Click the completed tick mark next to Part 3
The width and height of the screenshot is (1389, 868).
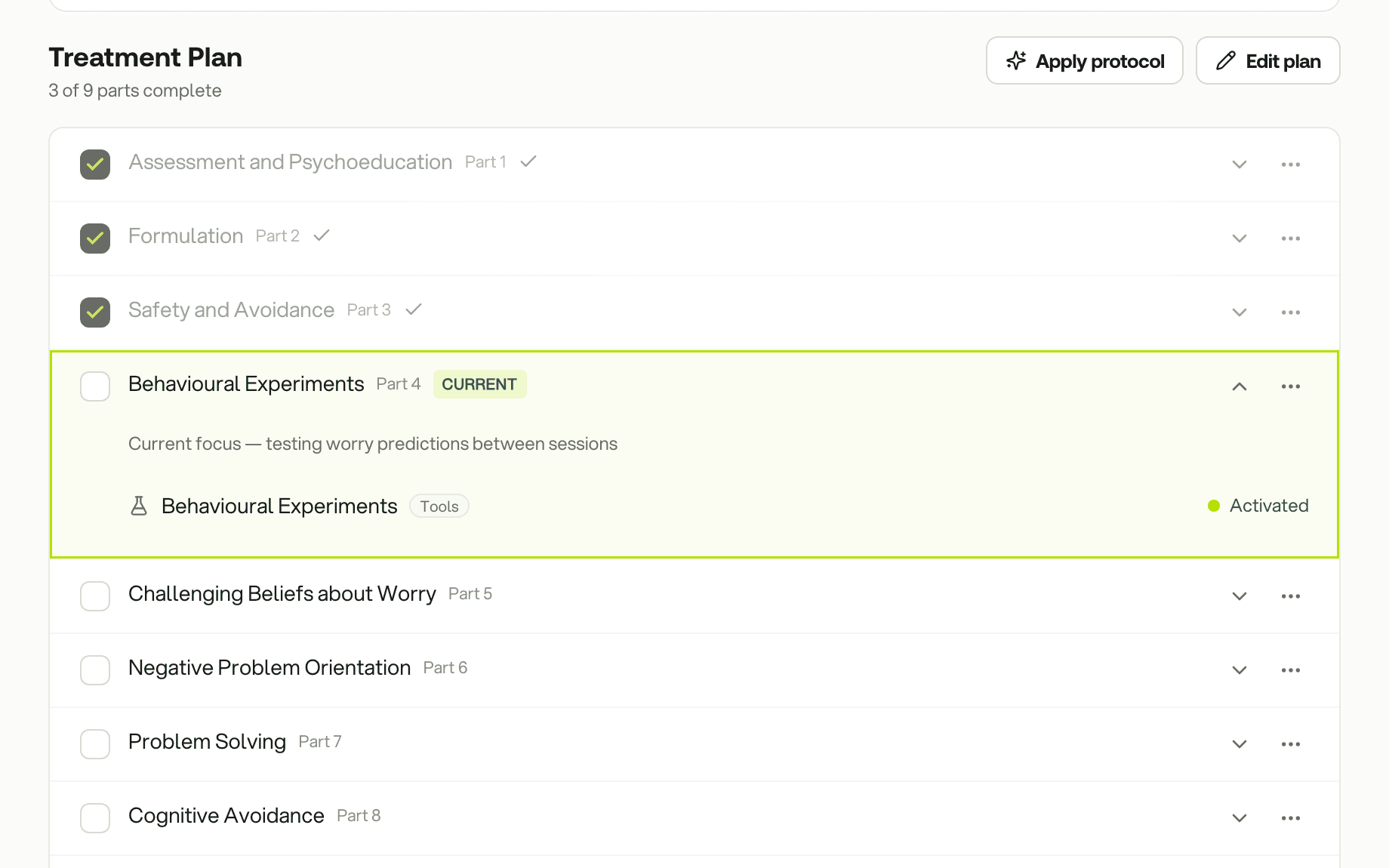point(414,309)
